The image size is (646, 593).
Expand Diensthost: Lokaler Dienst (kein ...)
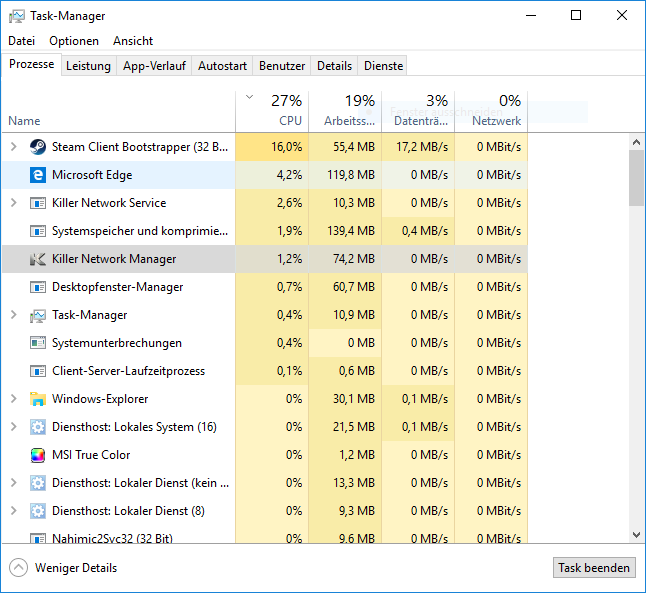14,483
